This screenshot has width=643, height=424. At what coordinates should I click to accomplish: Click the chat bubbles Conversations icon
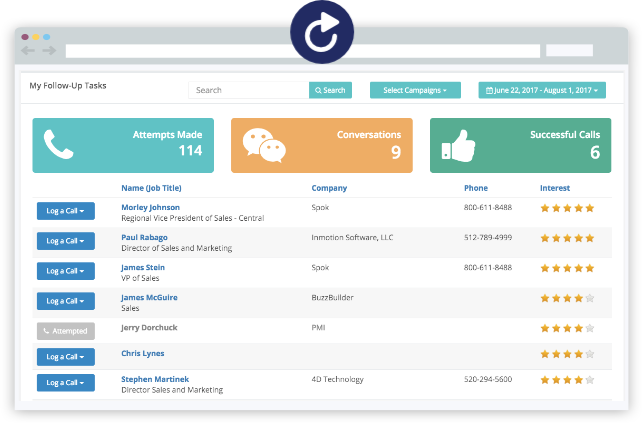tap(264, 145)
